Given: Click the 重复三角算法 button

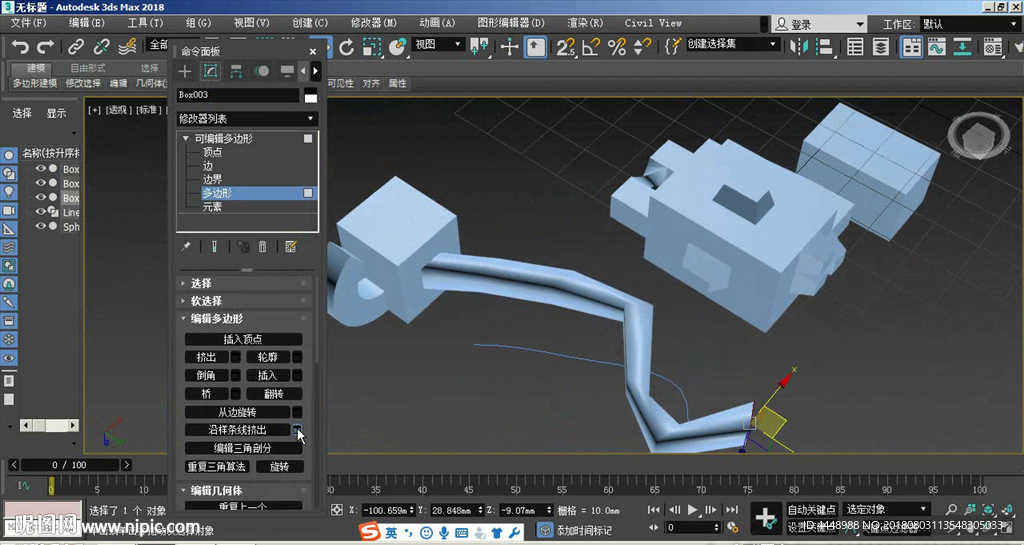Looking at the screenshot, I should click(217, 467).
